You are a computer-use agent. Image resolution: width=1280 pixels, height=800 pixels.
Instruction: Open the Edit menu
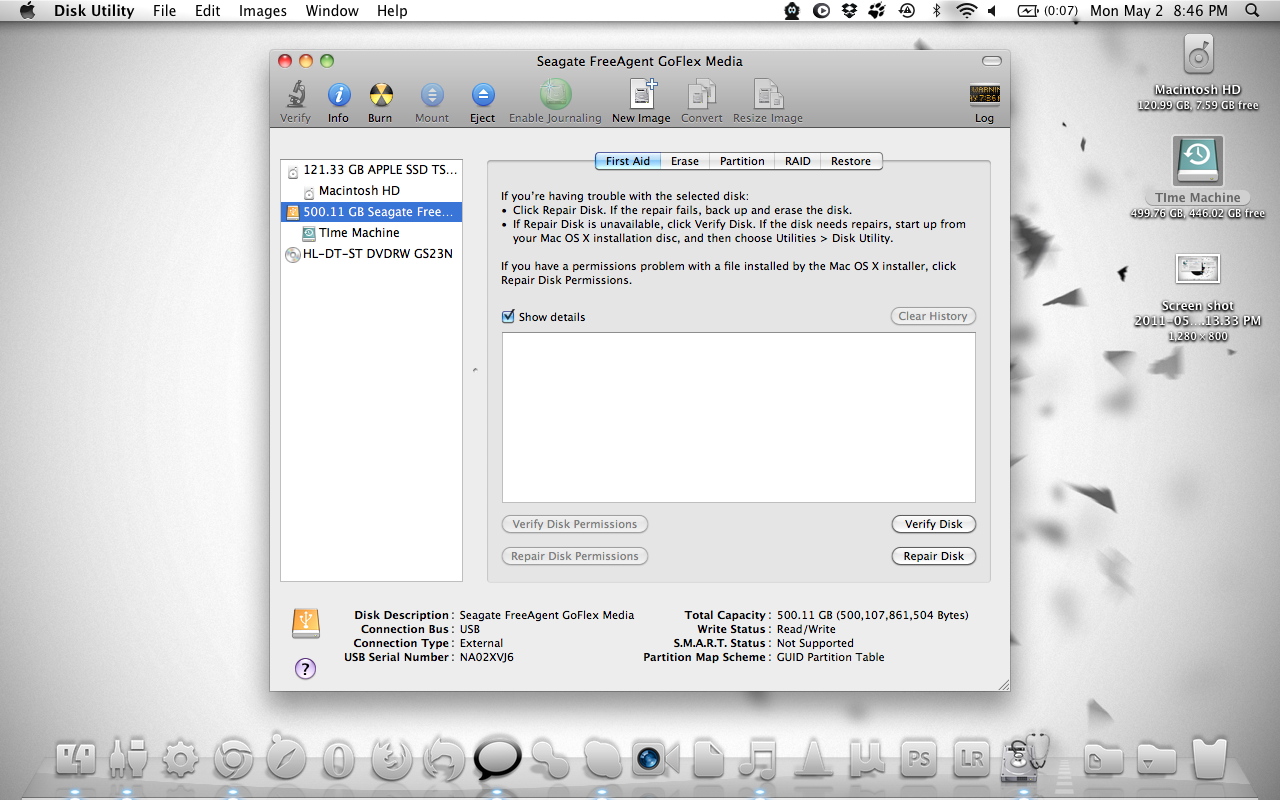pyautogui.click(x=208, y=11)
